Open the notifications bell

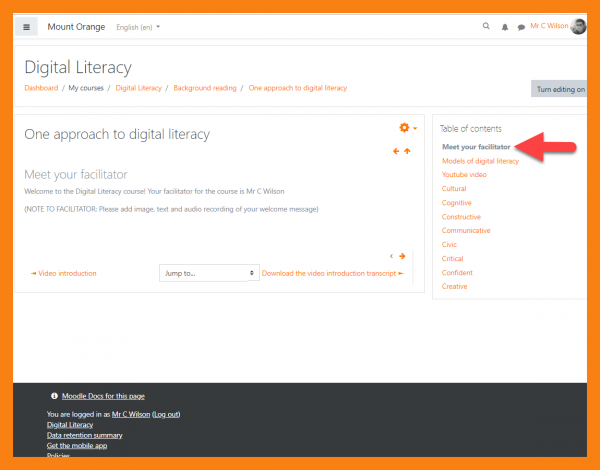505,27
